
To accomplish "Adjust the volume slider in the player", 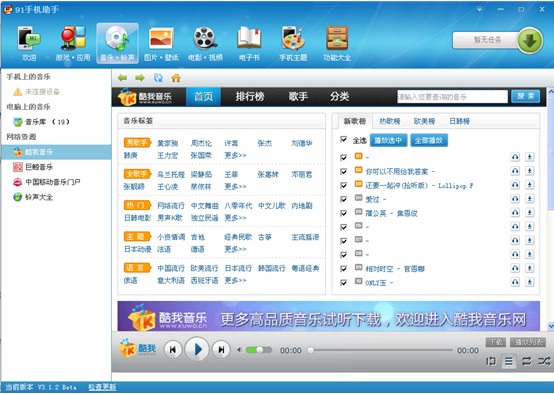I will 259,350.
